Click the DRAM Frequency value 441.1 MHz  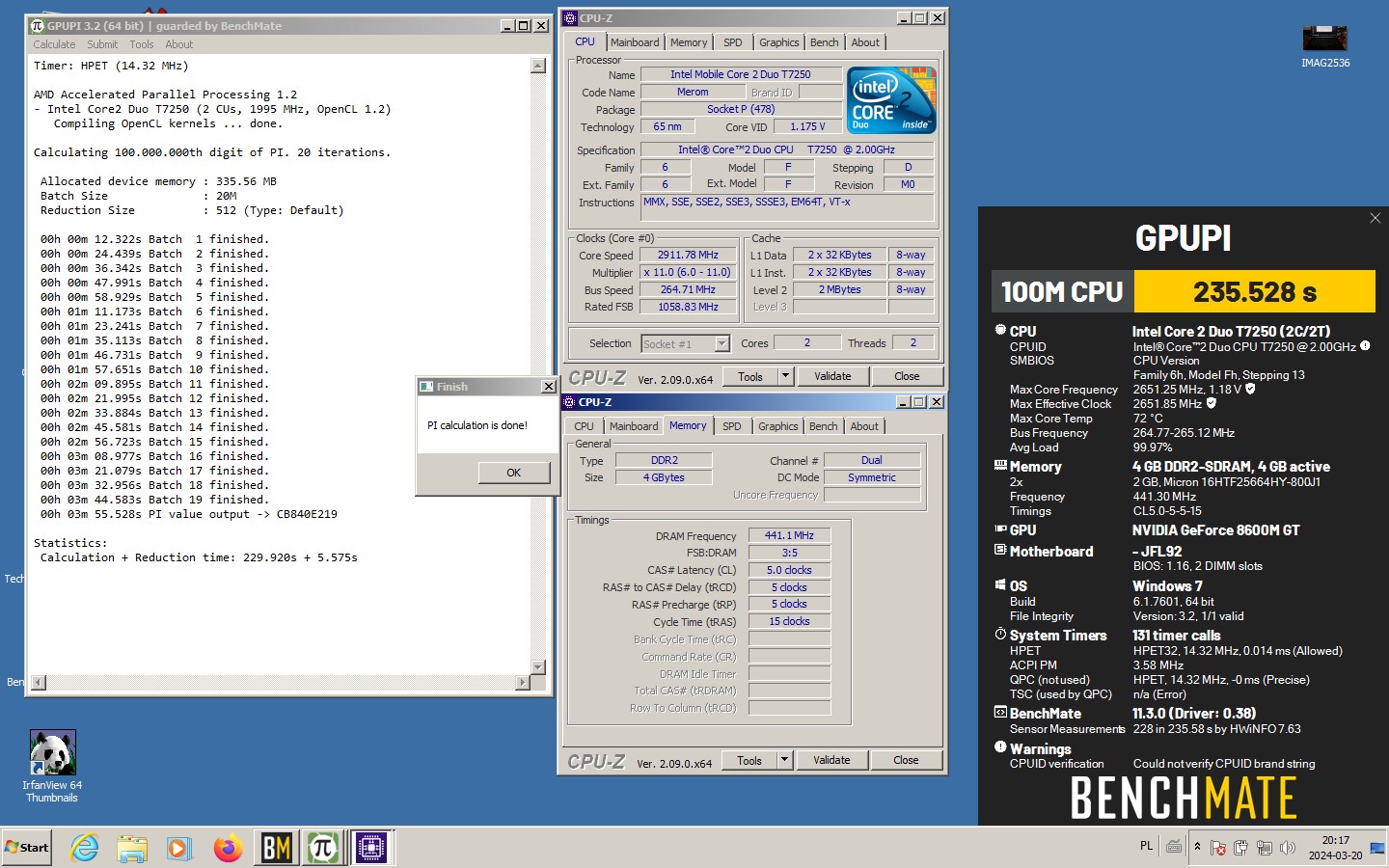tap(789, 535)
